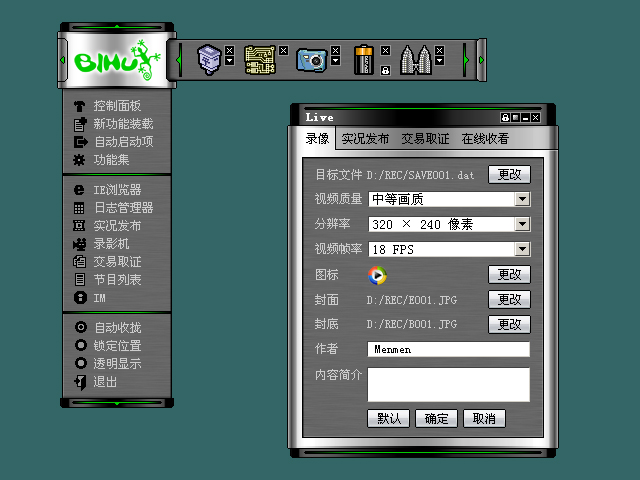Viewport: 640px width, 480px height.
Task: Click the camcorder icon for 录影机
Action: [x=79, y=244]
